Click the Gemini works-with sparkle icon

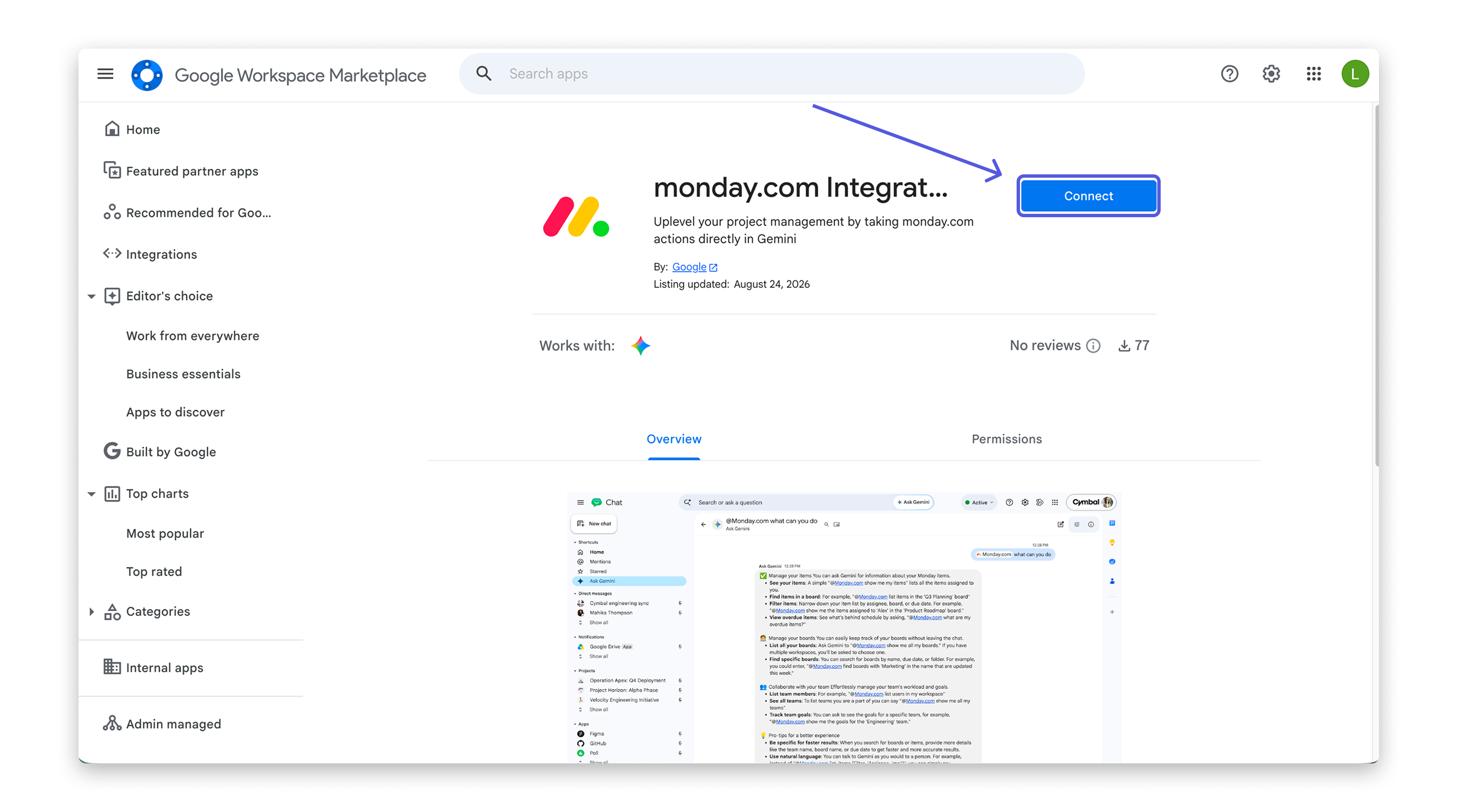click(640, 345)
